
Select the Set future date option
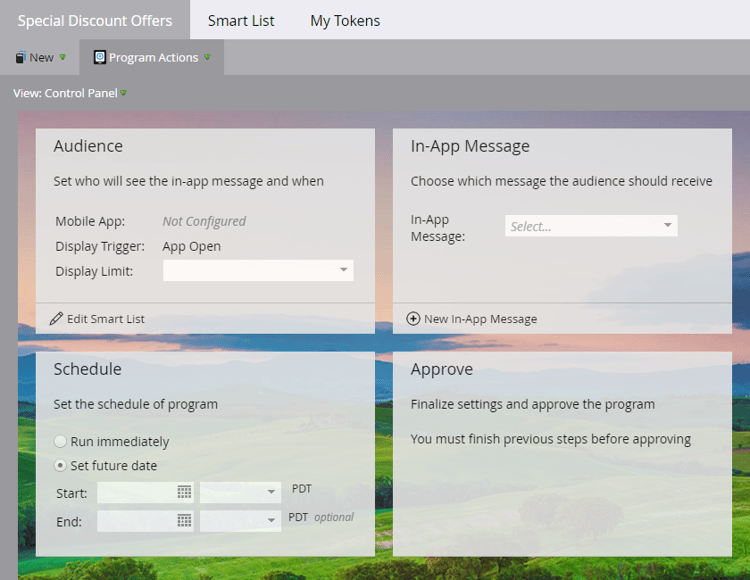pyautogui.click(x=60, y=465)
